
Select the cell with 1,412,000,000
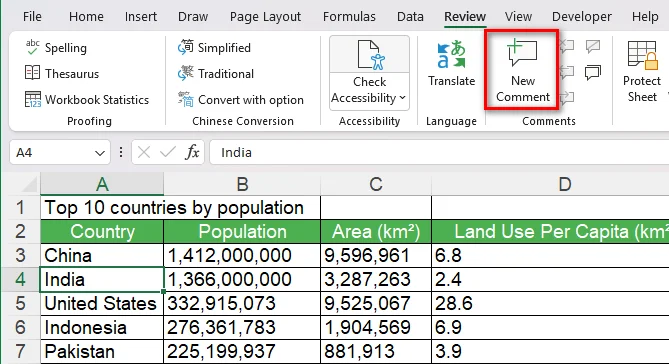click(x=242, y=255)
